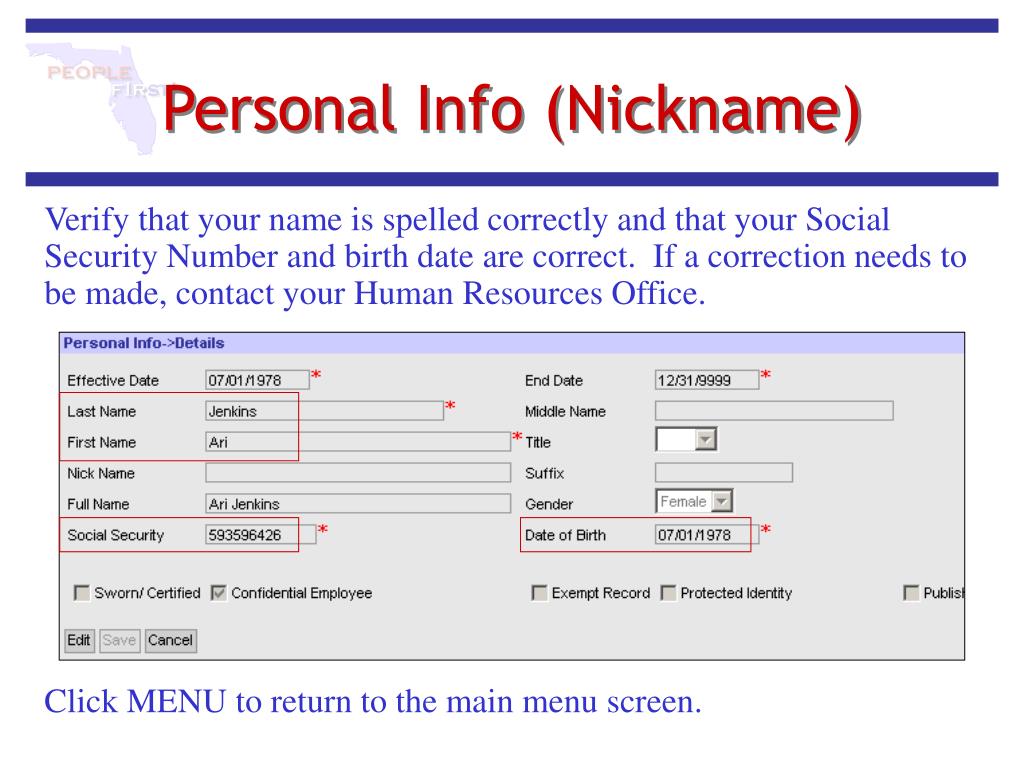The height and width of the screenshot is (768, 1024).
Task: Click the disabled Save button
Action: click(120, 640)
